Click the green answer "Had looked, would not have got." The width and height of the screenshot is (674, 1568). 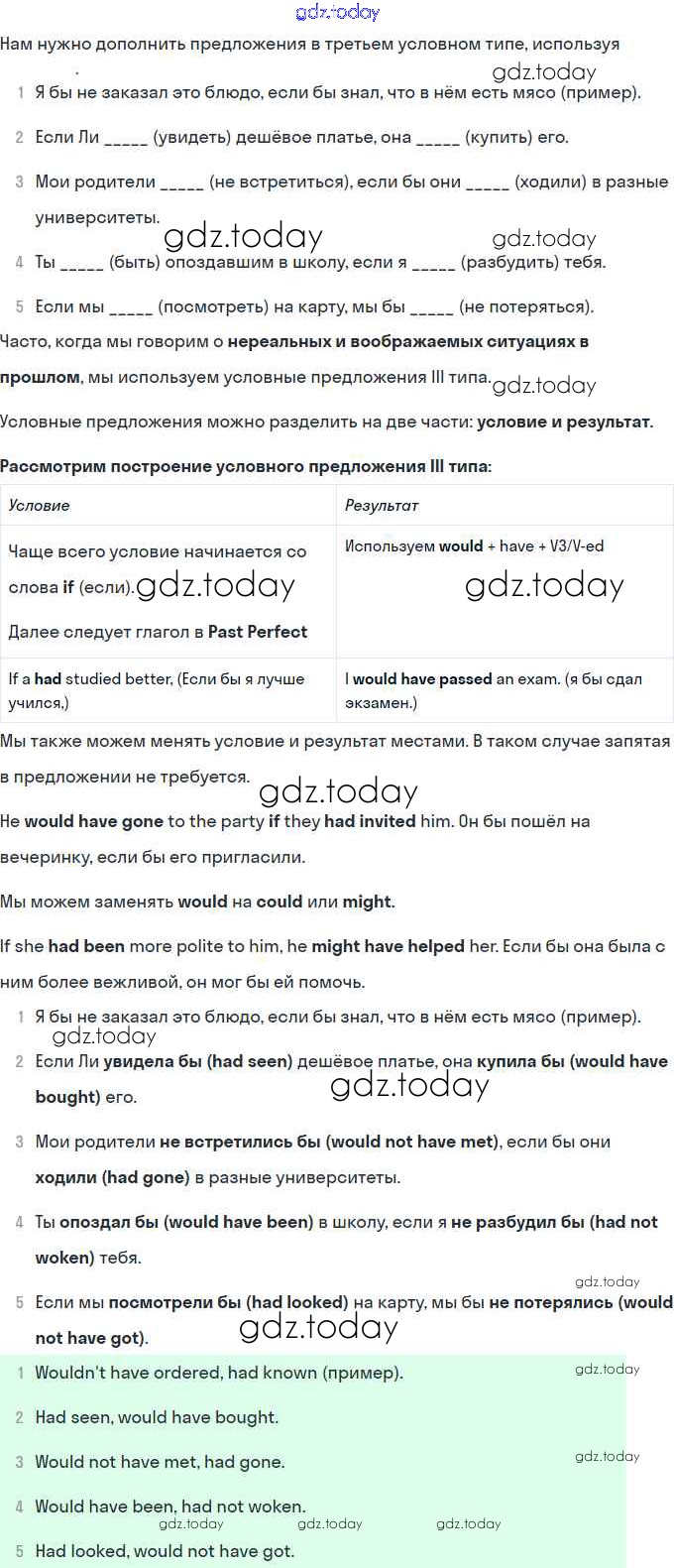tap(165, 1550)
